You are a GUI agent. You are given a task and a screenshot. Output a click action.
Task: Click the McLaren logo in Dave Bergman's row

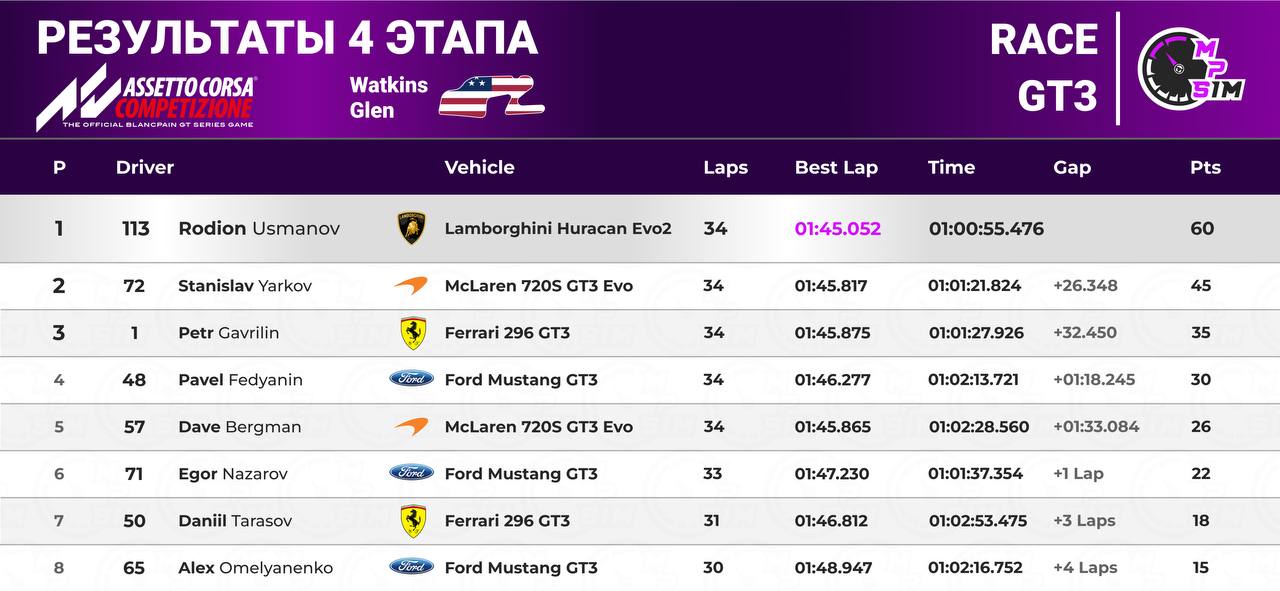point(411,426)
